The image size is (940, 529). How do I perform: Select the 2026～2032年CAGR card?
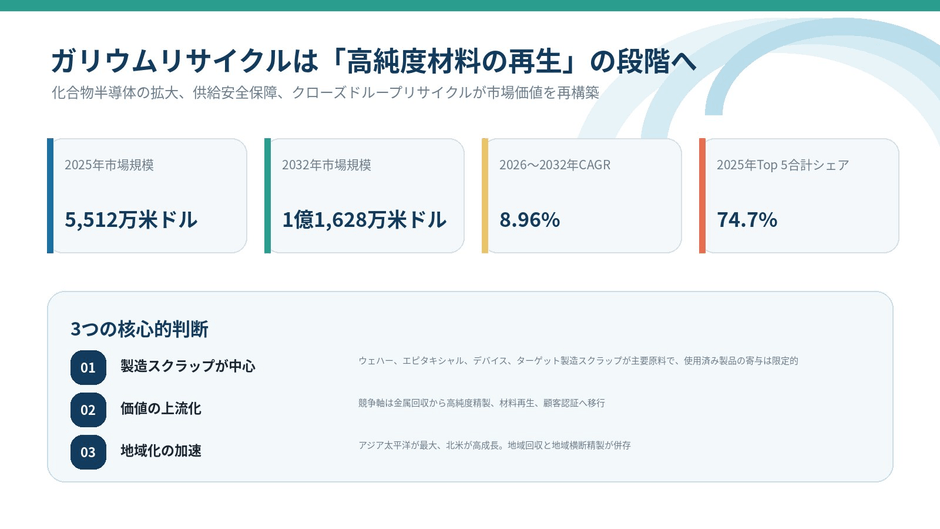click(582, 196)
